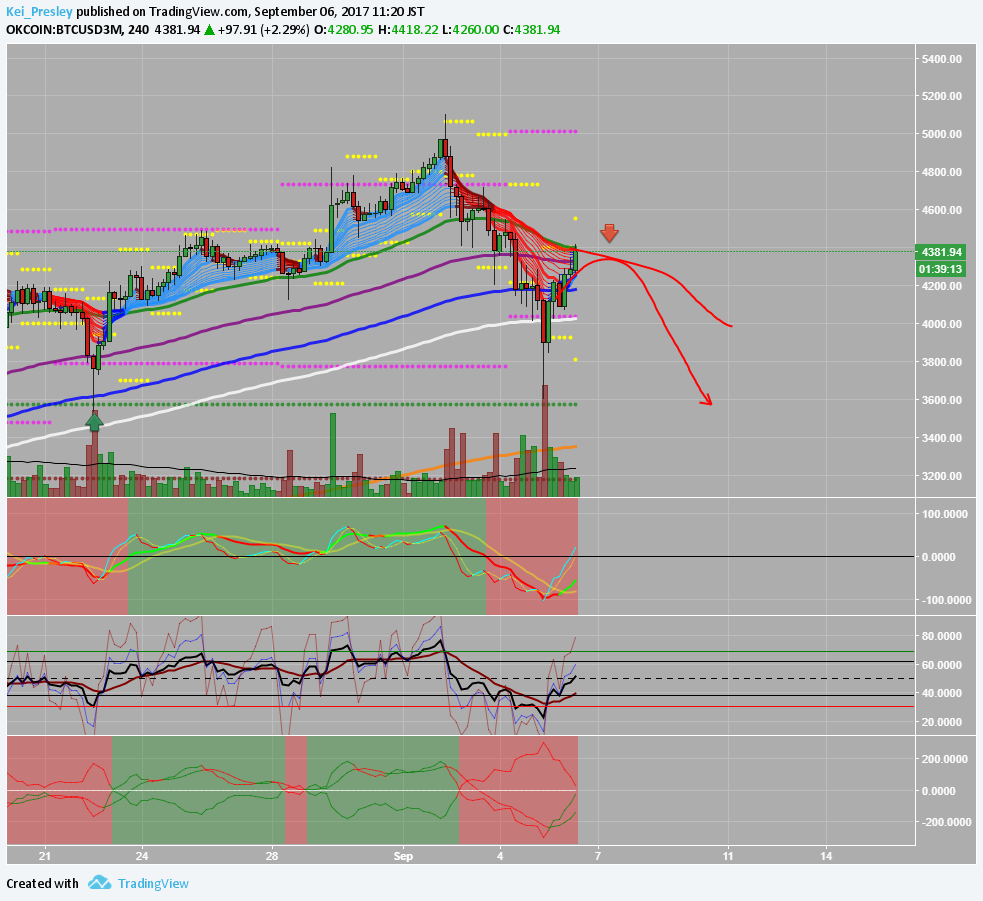Click the change value +97.91 (+2.29%)
Screen dimensions: 983x901
coord(263,29)
